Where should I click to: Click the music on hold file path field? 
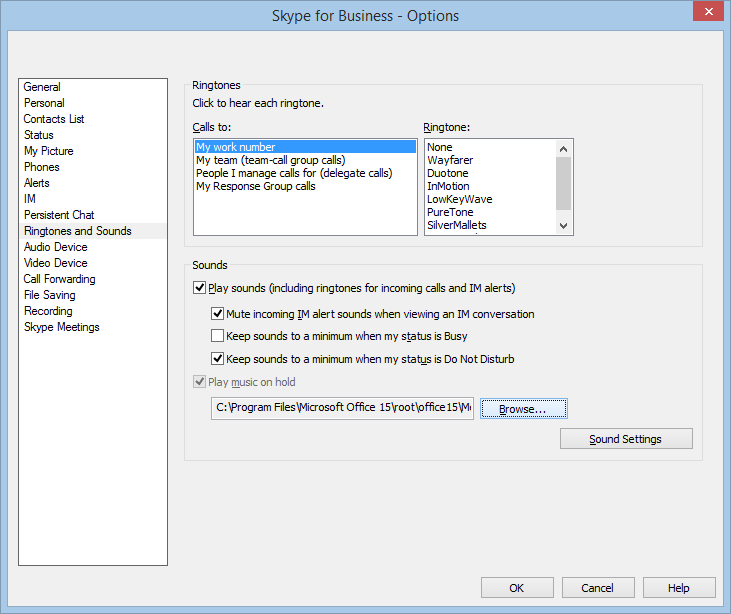[341, 409]
